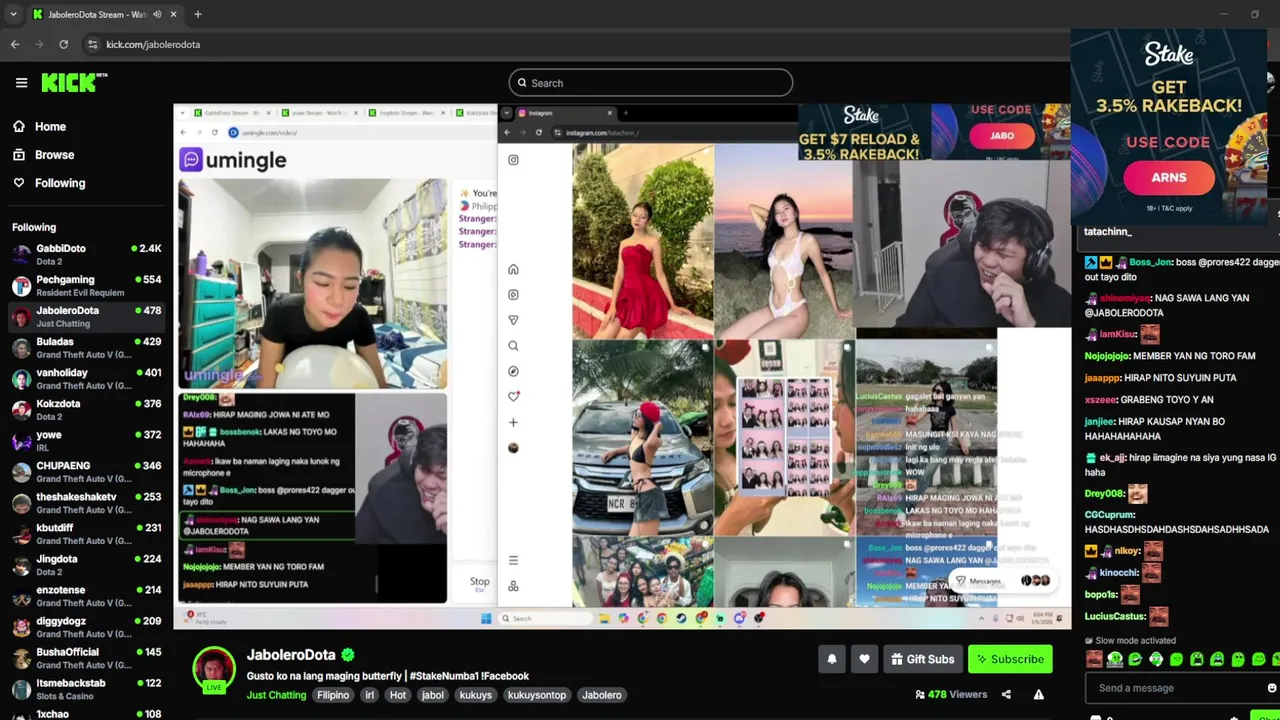Open Pechgaming channel in Following list
1280x720 pixels.
pos(86,285)
